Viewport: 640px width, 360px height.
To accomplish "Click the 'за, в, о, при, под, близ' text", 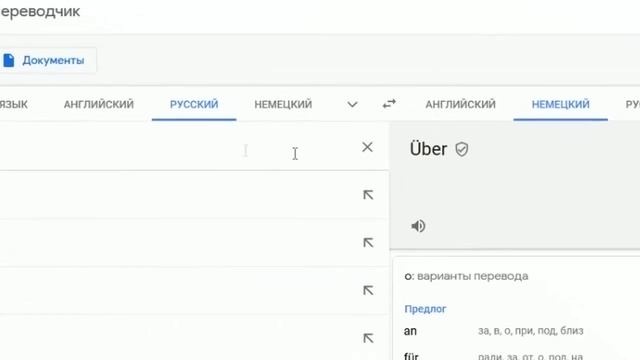I will 531,331.
